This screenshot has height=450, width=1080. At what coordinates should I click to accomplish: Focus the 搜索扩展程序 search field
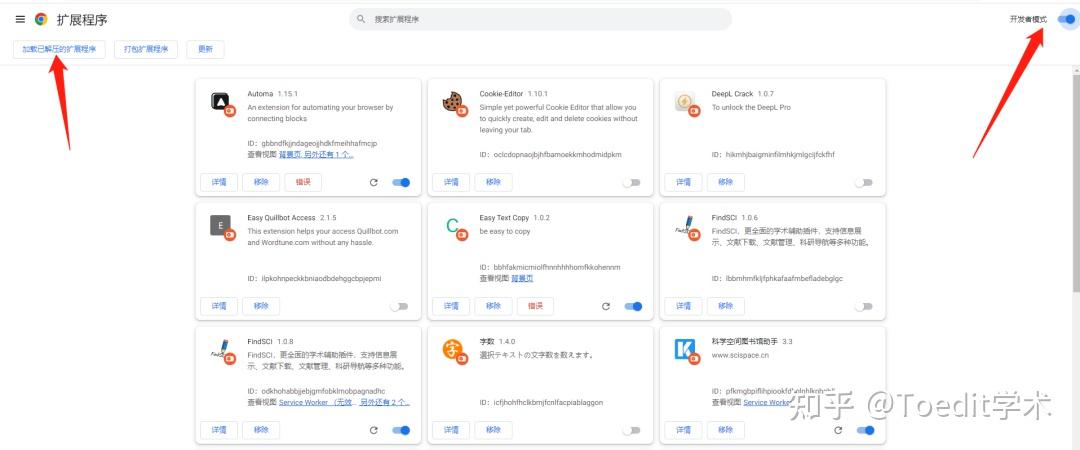(x=541, y=19)
